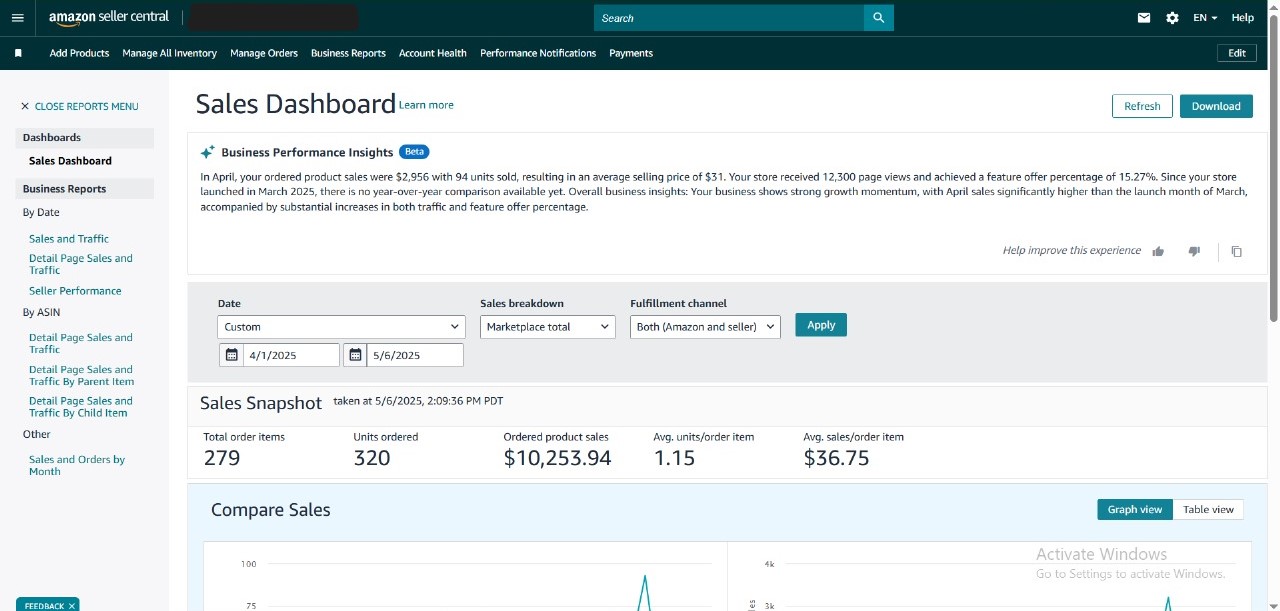Click the Avg. units/order item value 1.15
1280x611 pixels.
click(x=674, y=458)
